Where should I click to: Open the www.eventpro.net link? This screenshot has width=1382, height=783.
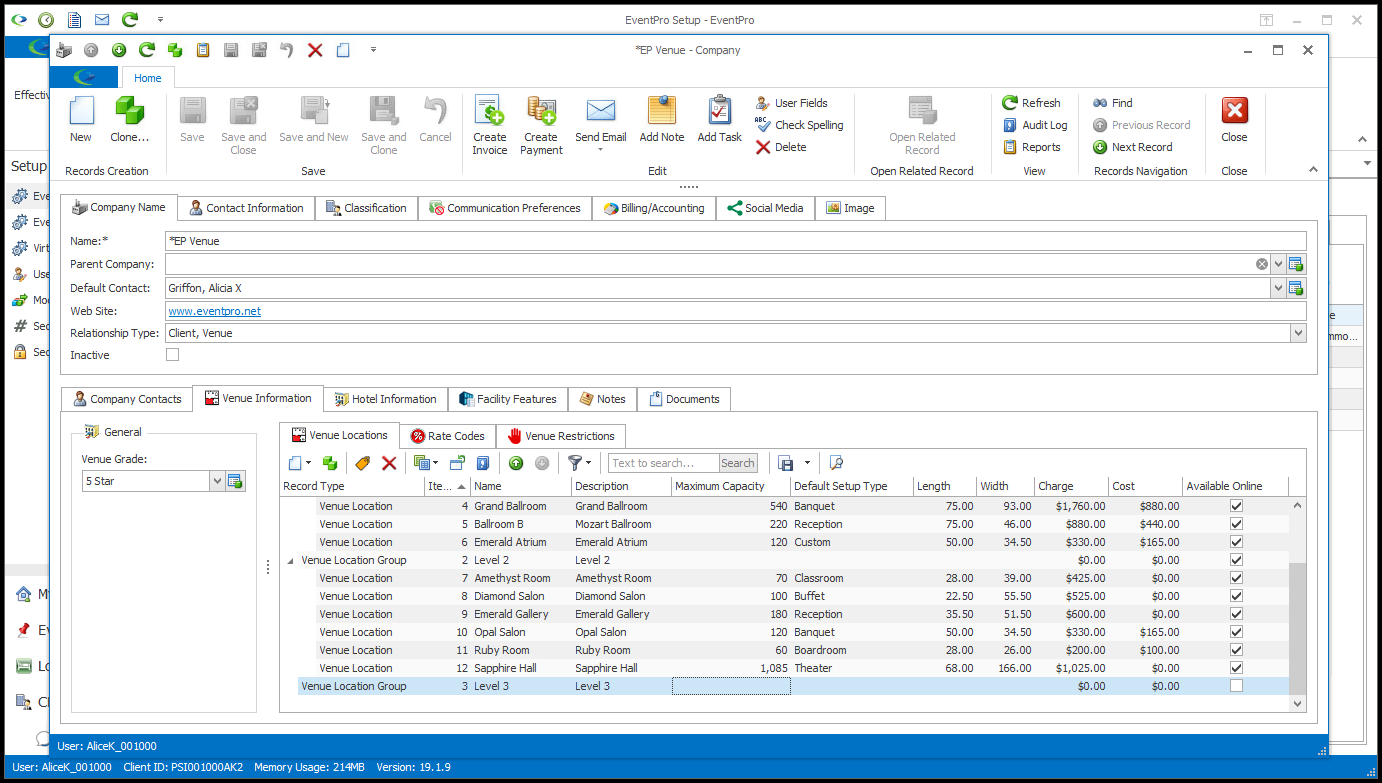click(215, 311)
